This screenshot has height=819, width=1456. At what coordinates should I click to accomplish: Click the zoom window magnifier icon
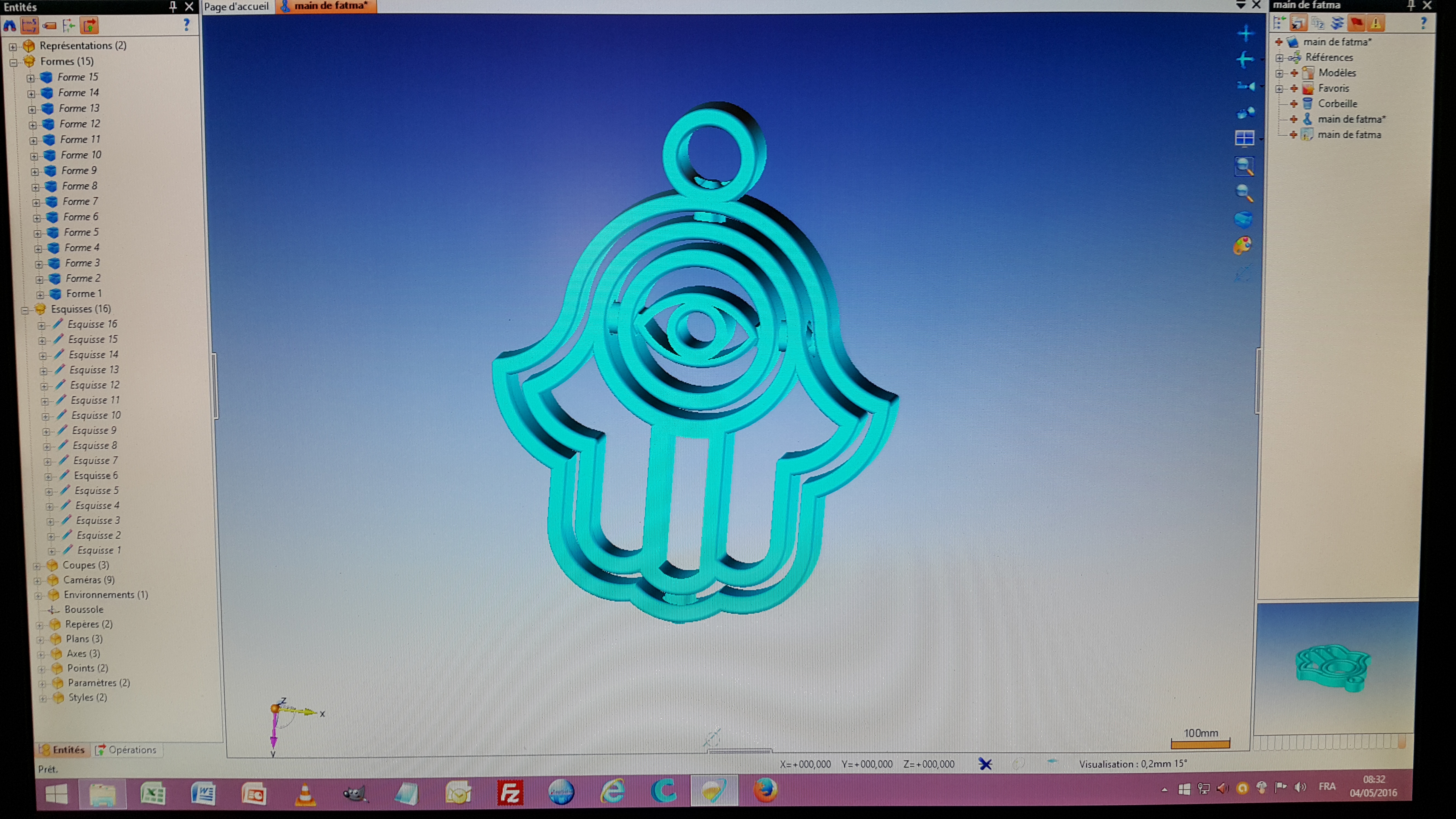(x=1245, y=166)
